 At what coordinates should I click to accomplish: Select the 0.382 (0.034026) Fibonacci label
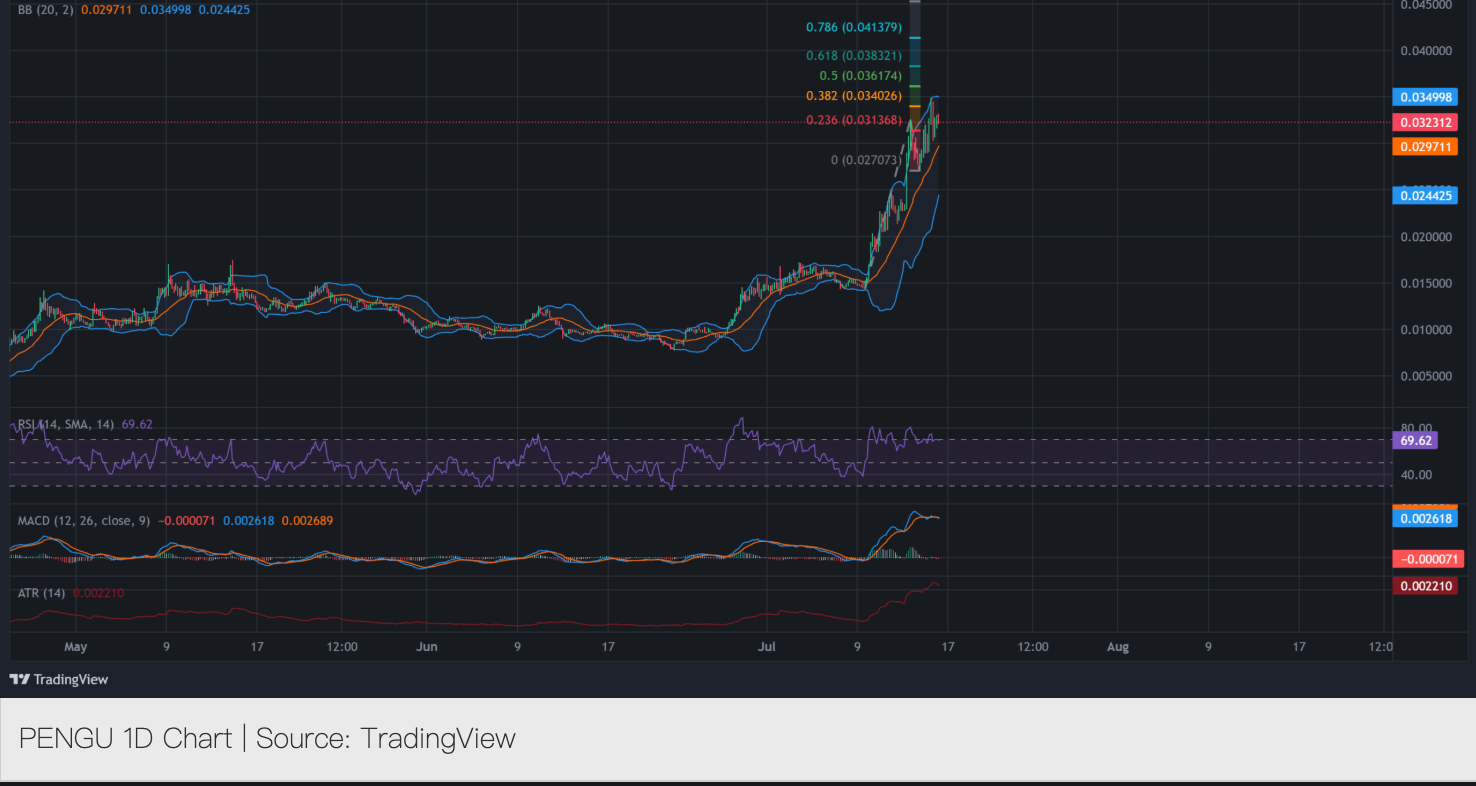click(x=854, y=96)
